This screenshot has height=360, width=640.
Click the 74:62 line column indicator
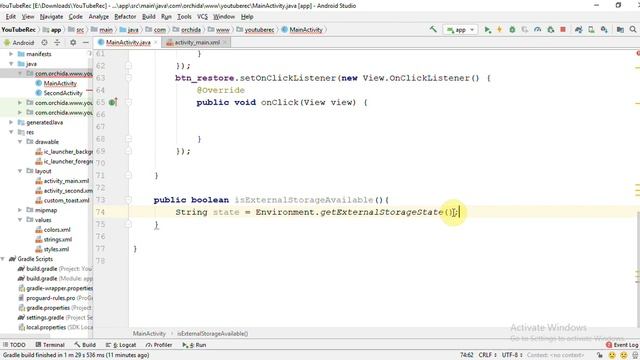click(467, 355)
